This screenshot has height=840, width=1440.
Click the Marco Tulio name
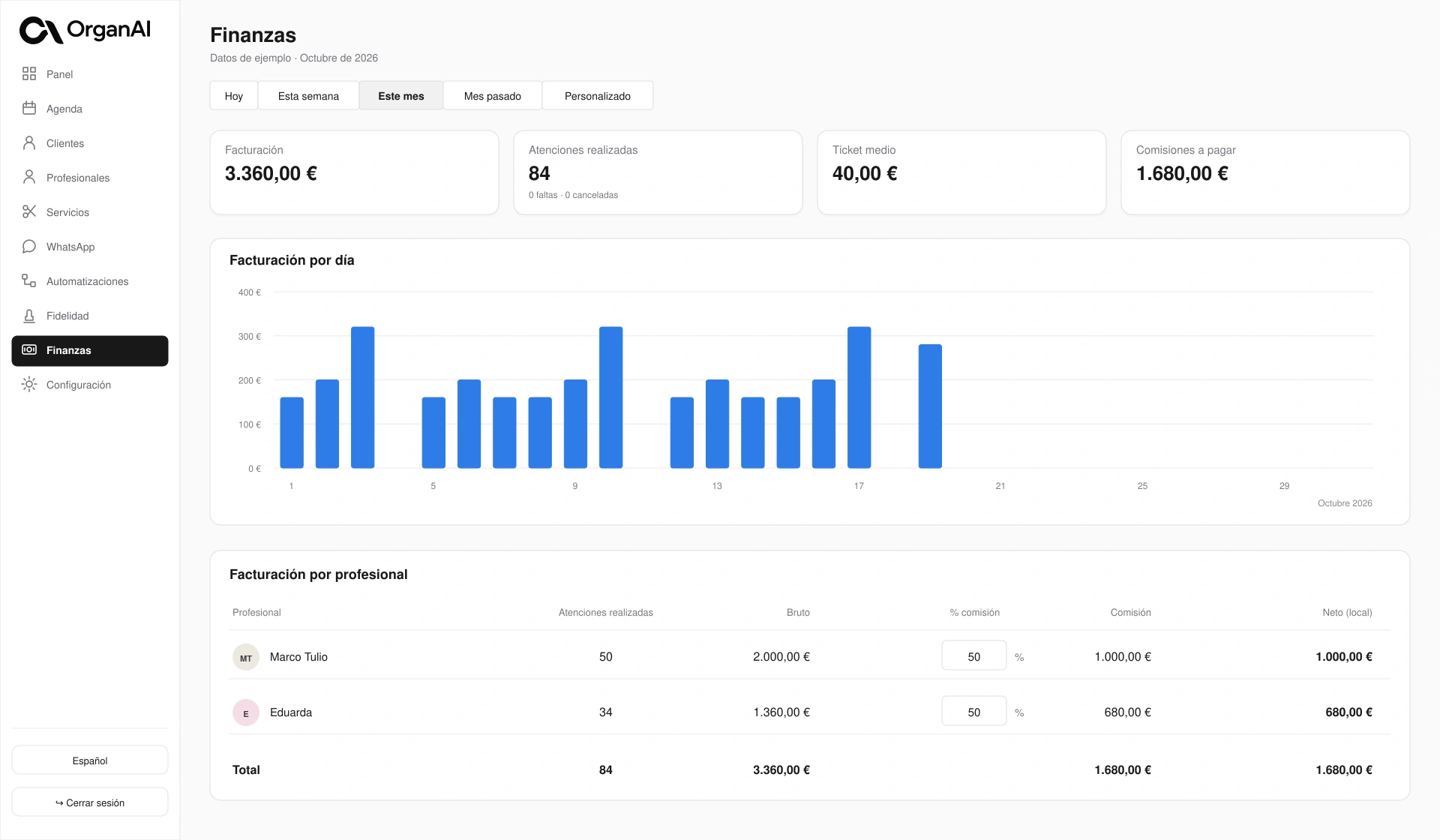pos(298,657)
